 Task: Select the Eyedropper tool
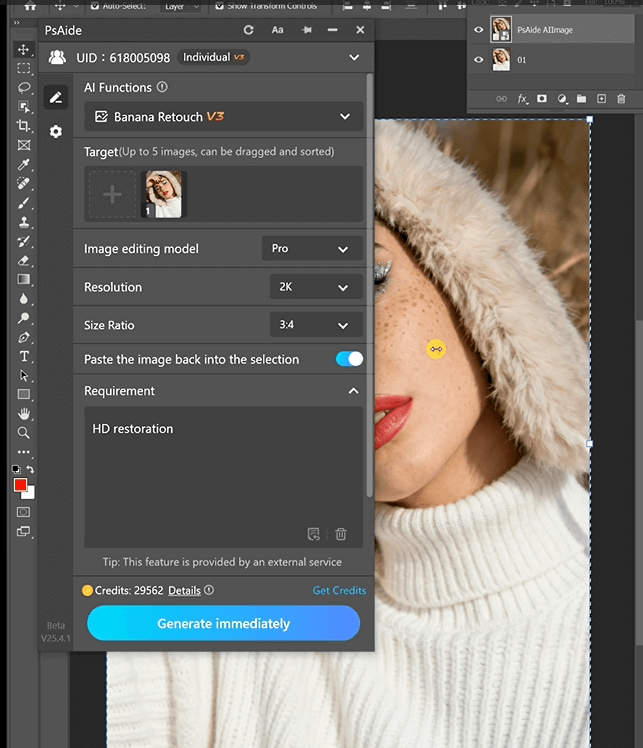[23, 165]
